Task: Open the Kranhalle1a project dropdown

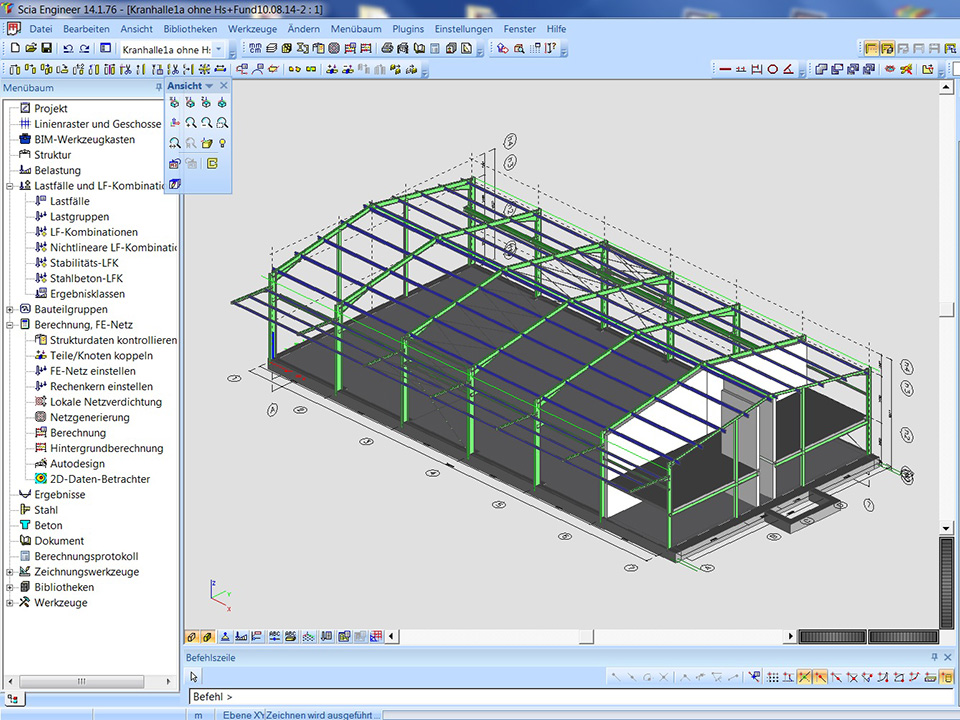Action: click(x=219, y=48)
